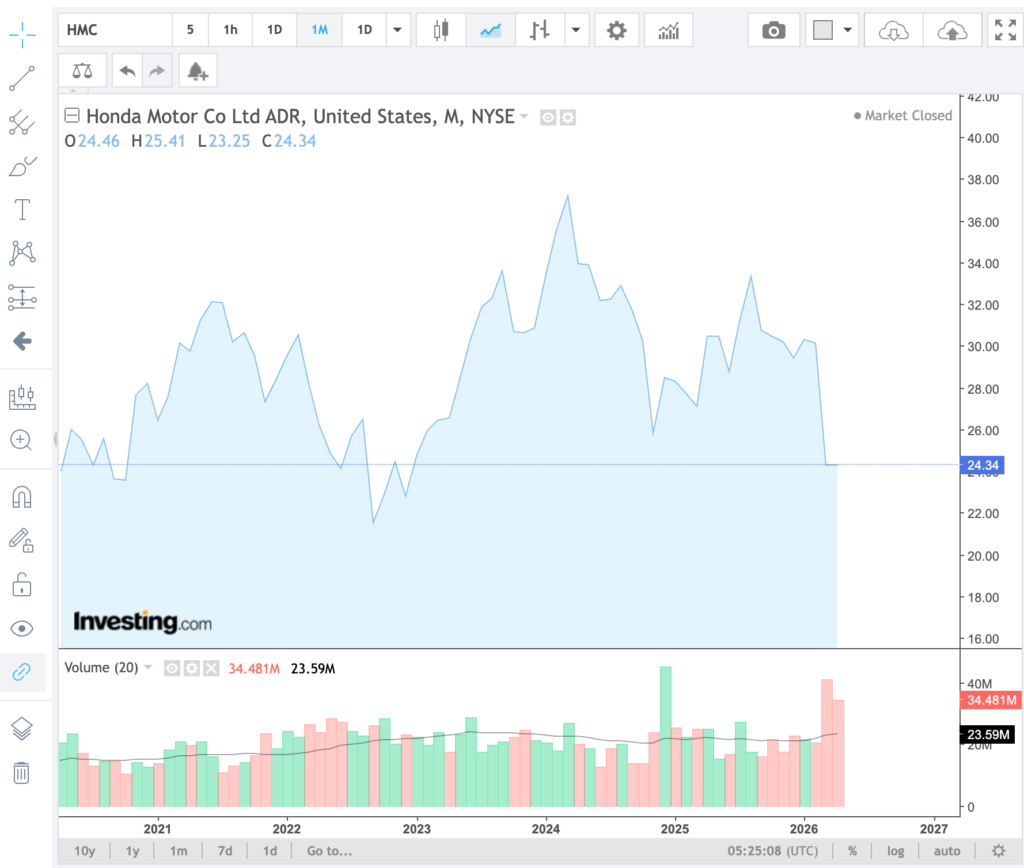Toggle visibility of all drawings eye icon
This screenshot has width=1024, height=868.
click(22, 628)
